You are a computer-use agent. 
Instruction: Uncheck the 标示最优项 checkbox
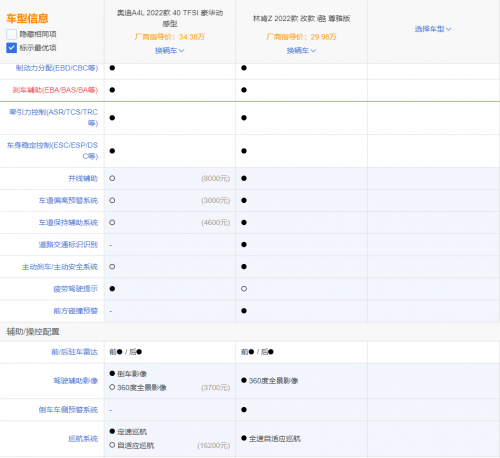(11, 48)
